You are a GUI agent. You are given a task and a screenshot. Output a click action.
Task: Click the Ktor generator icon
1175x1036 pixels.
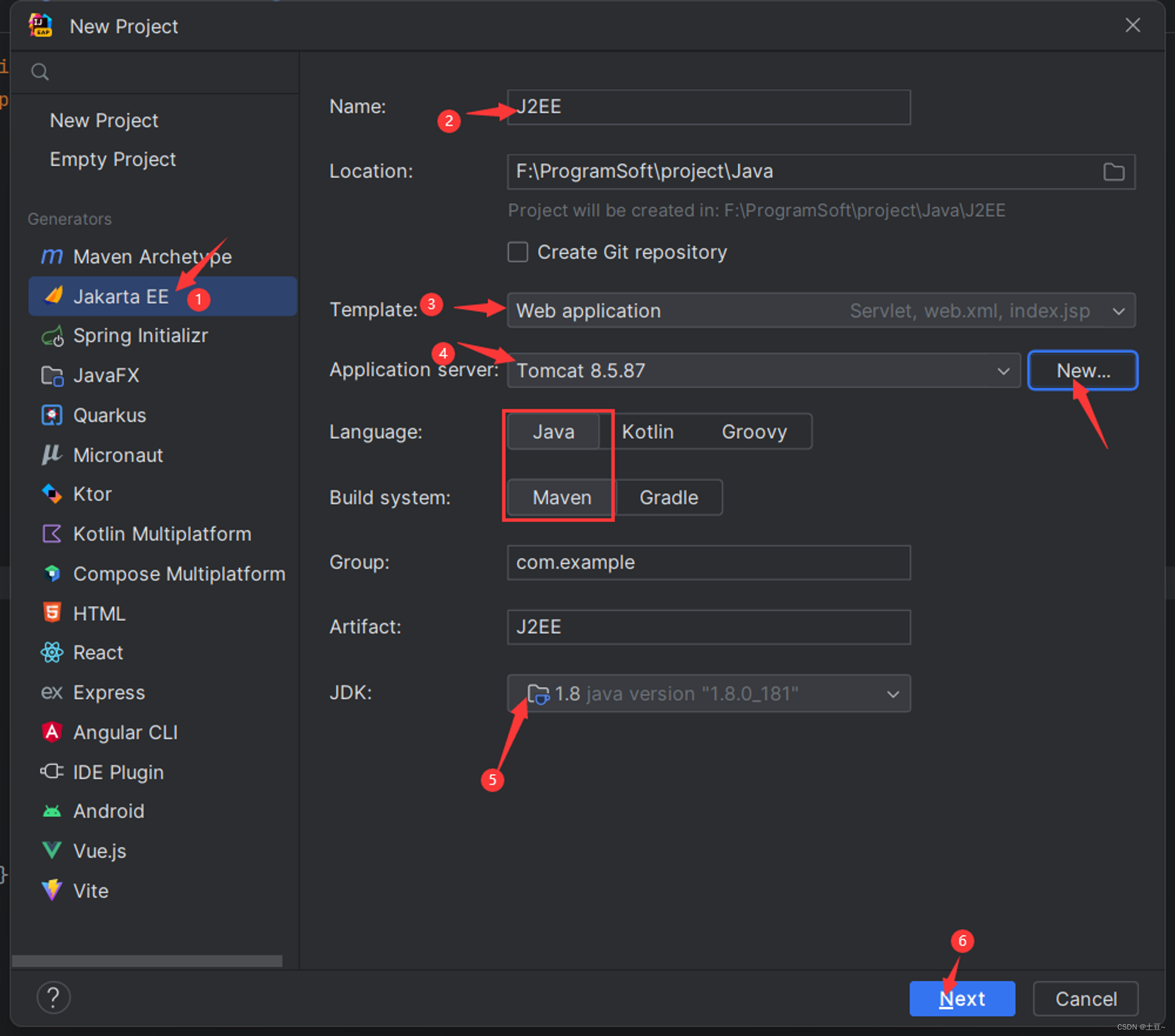tap(52, 494)
